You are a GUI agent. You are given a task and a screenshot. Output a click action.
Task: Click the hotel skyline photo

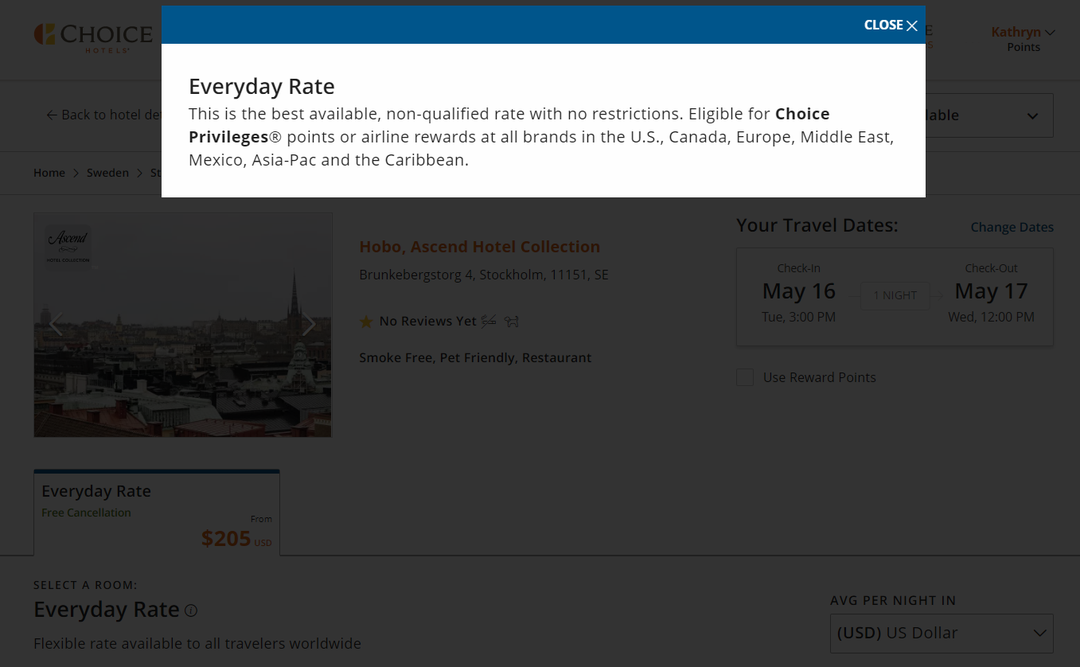tap(183, 324)
